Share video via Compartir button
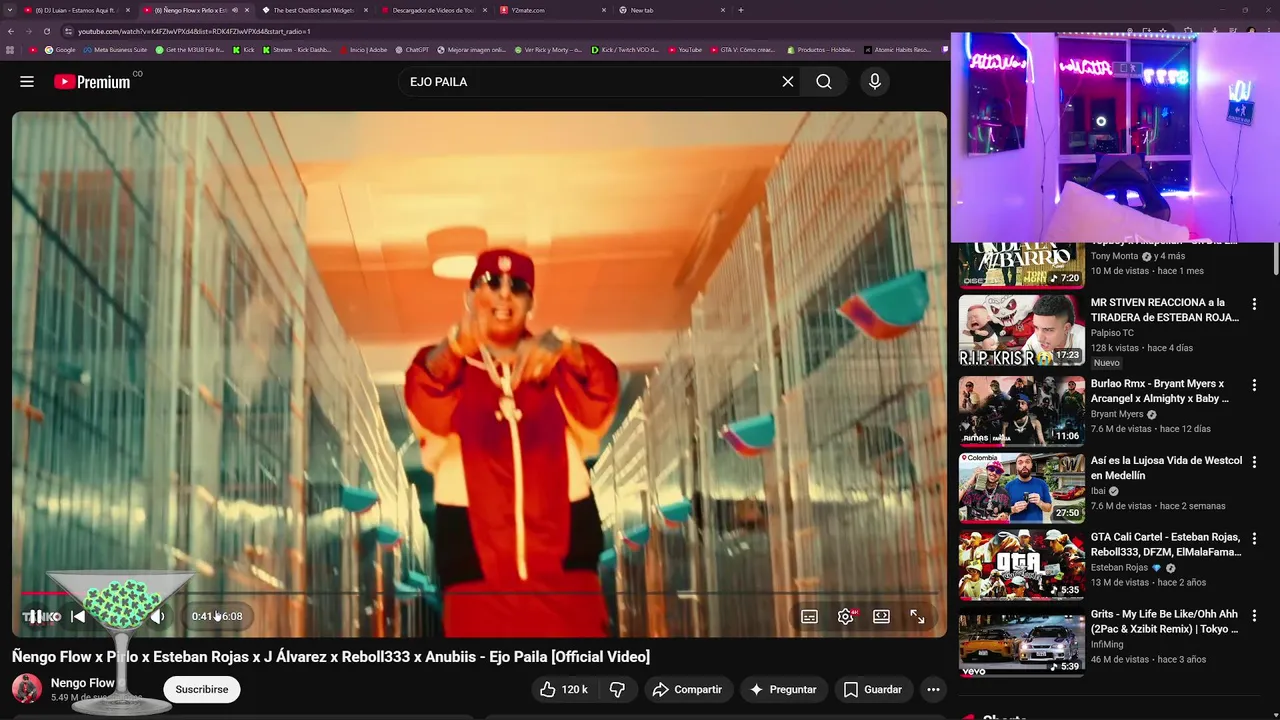1280x720 pixels. (x=687, y=689)
